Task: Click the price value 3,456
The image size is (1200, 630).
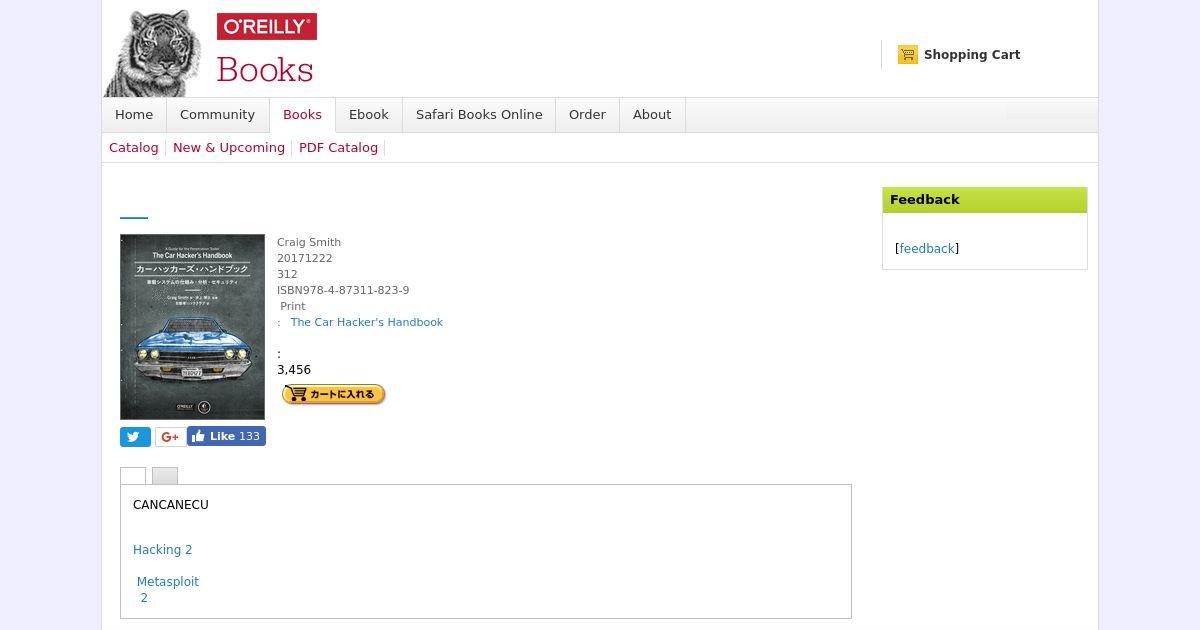Action: (x=294, y=370)
